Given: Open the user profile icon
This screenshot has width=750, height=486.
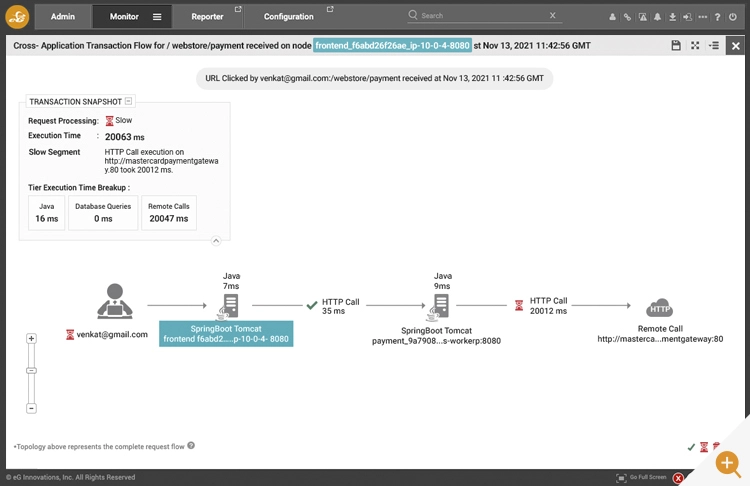Looking at the screenshot, I should (612, 17).
